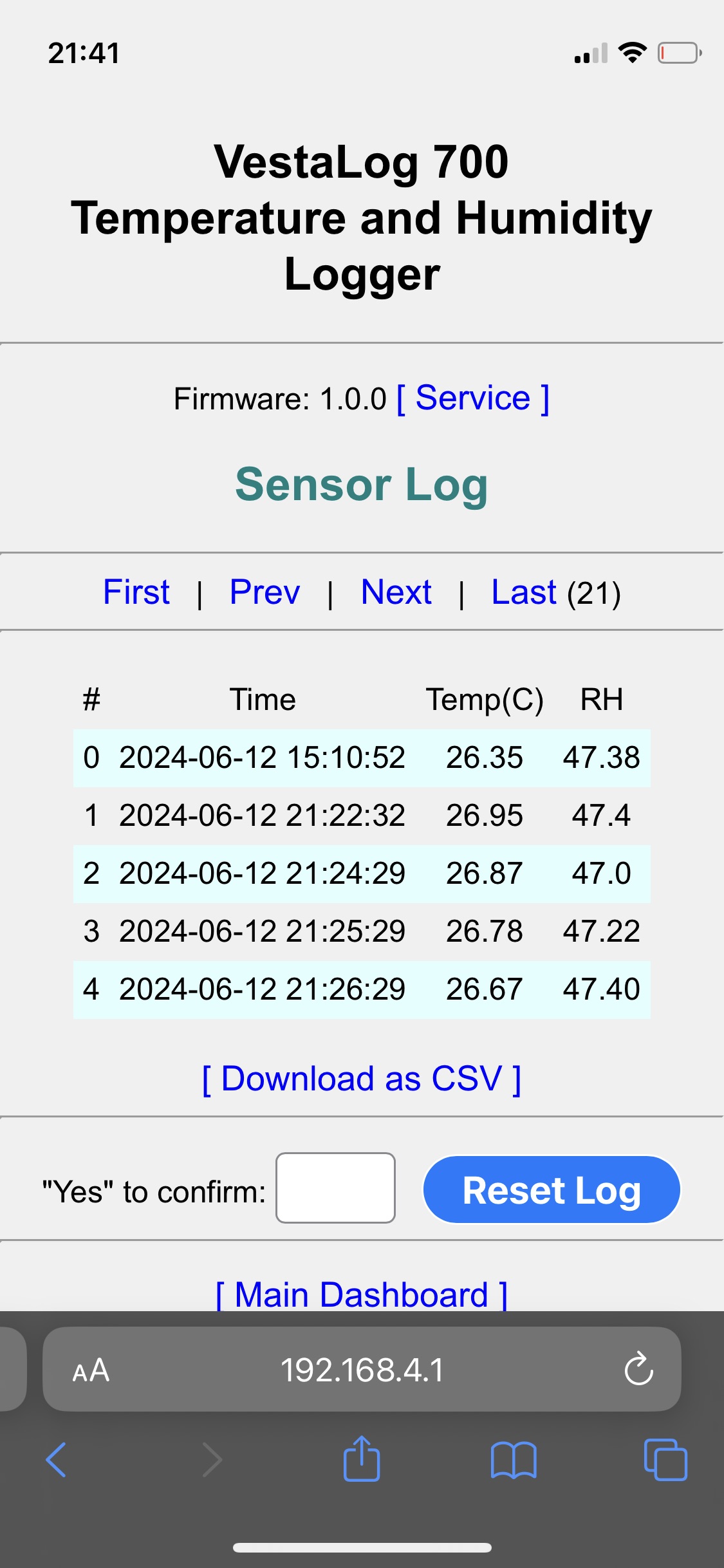Tap the Safari back arrow

pos(57,1460)
